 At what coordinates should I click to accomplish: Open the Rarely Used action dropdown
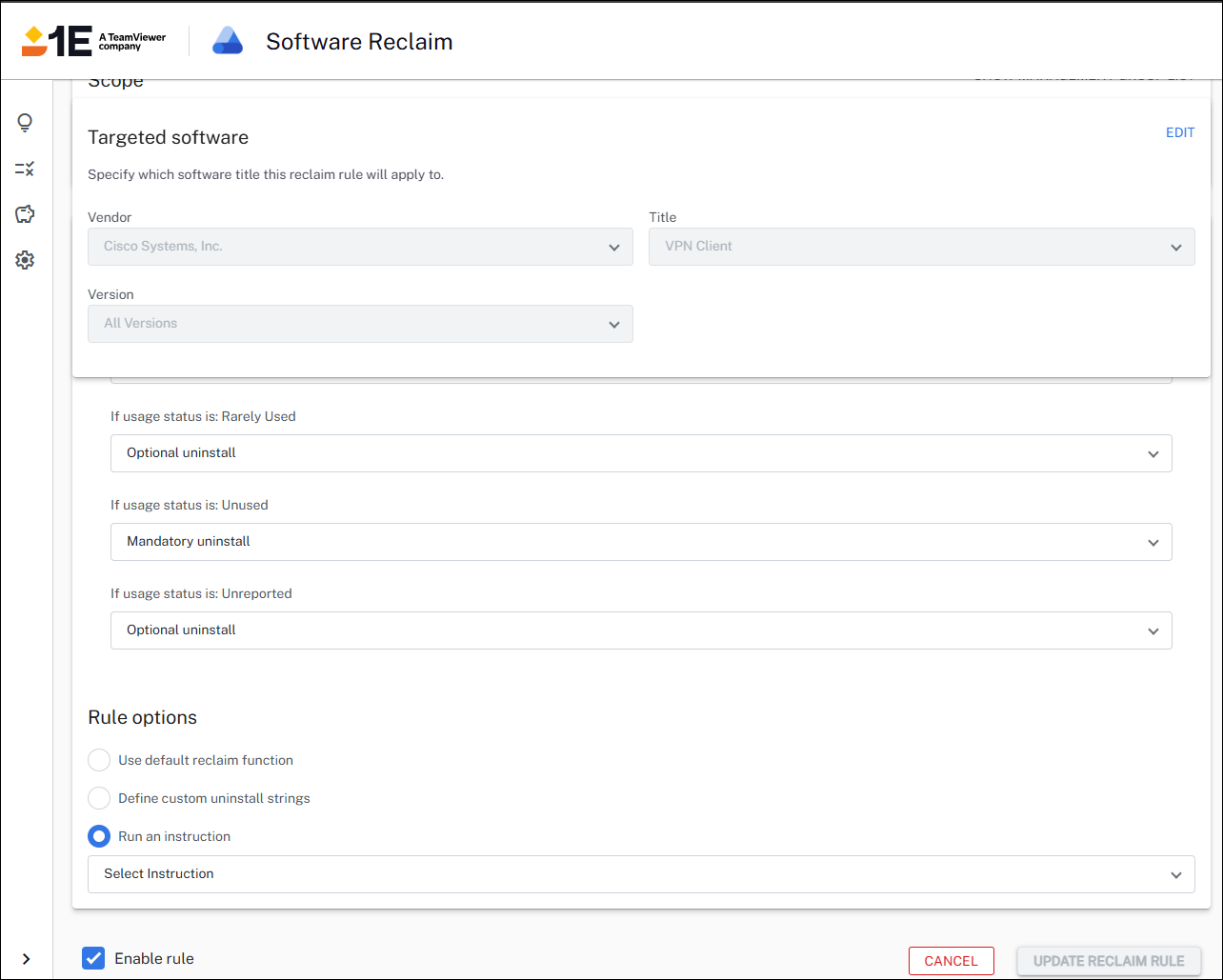click(x=641, y=453)
